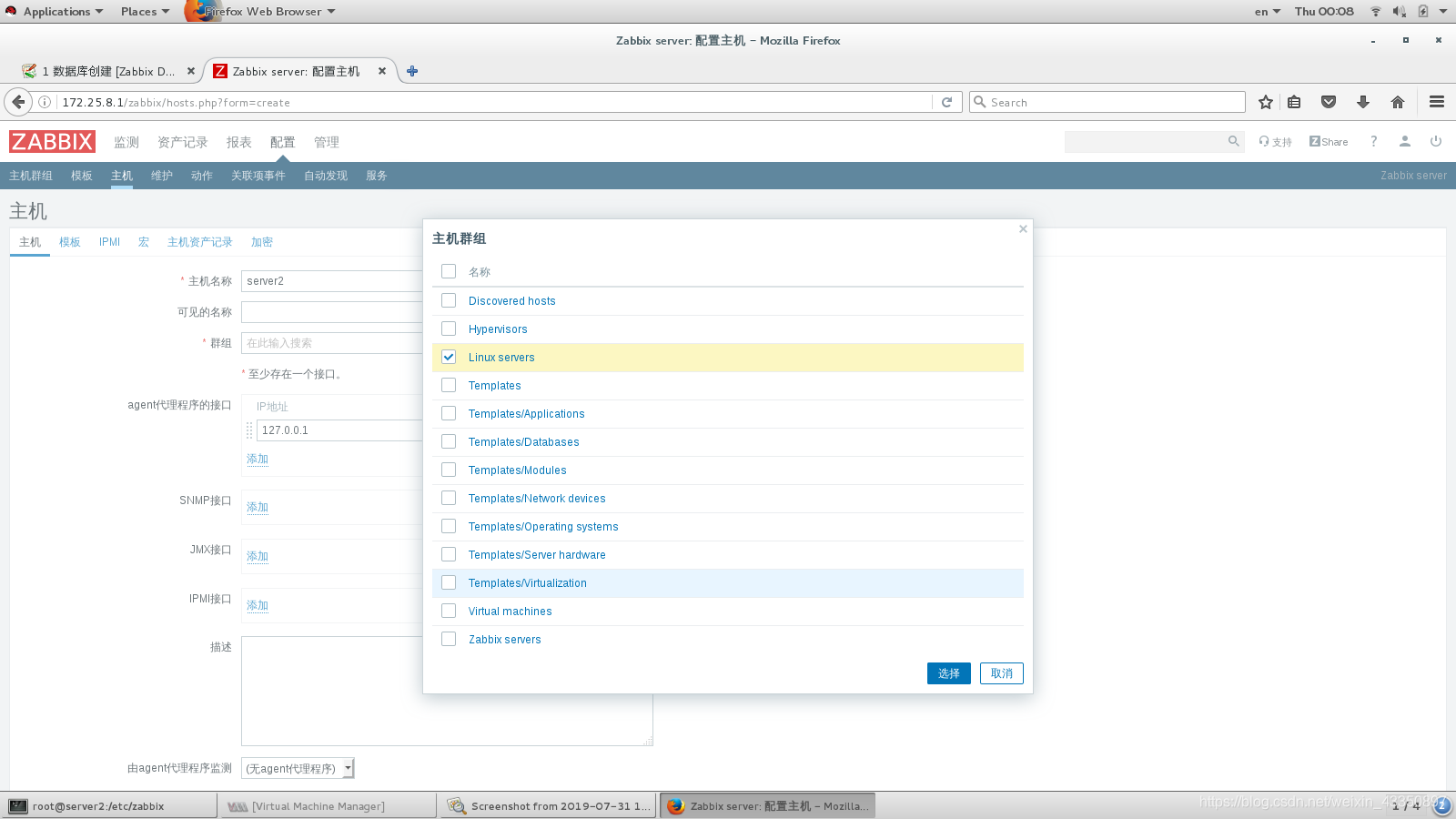Check the Zabbix servers checkbox

point(449,639)
